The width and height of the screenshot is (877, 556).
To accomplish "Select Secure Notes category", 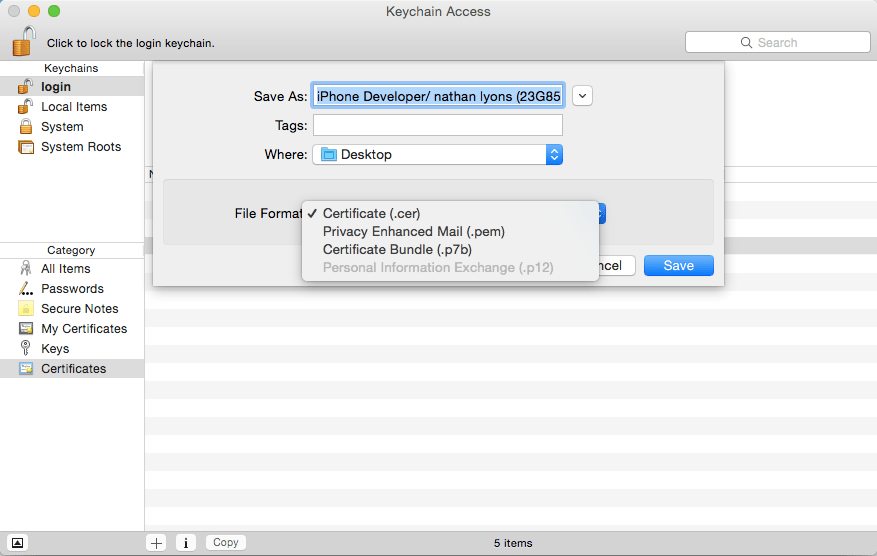I will click(x=72, y=308).
